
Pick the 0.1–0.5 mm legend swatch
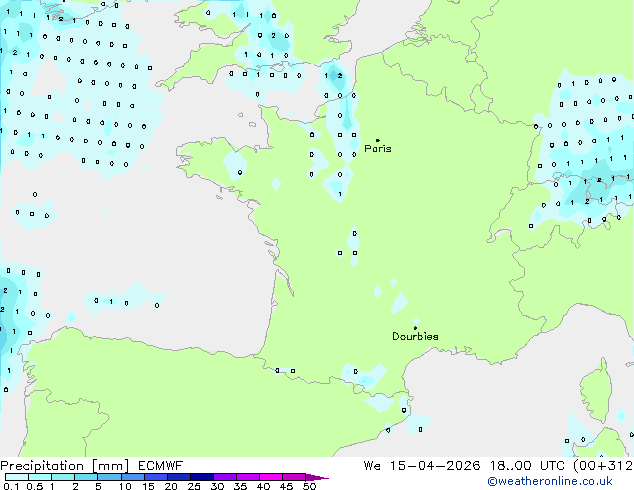(17, 477)
